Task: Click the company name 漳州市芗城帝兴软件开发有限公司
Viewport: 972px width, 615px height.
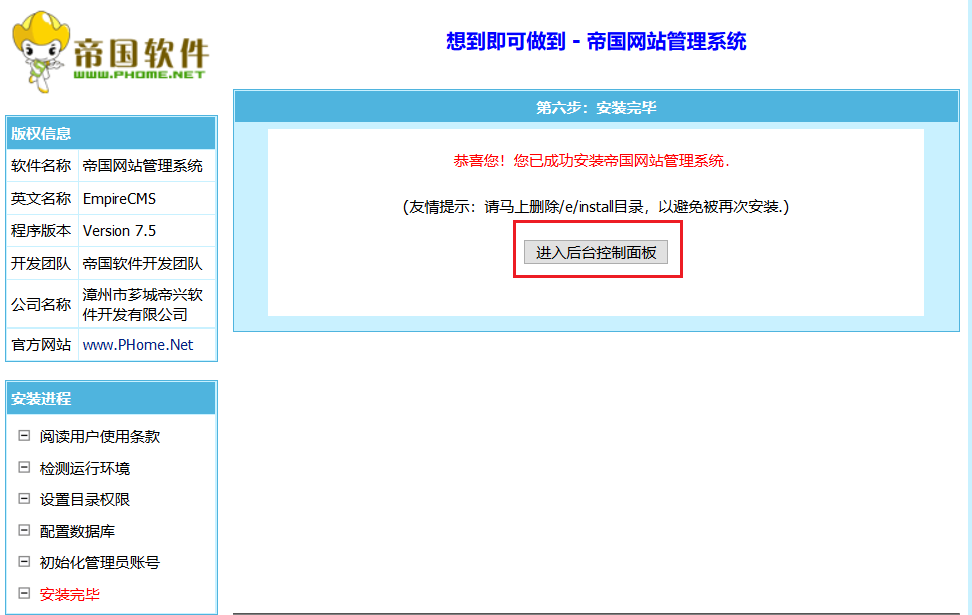Action: tap(147, 304)
